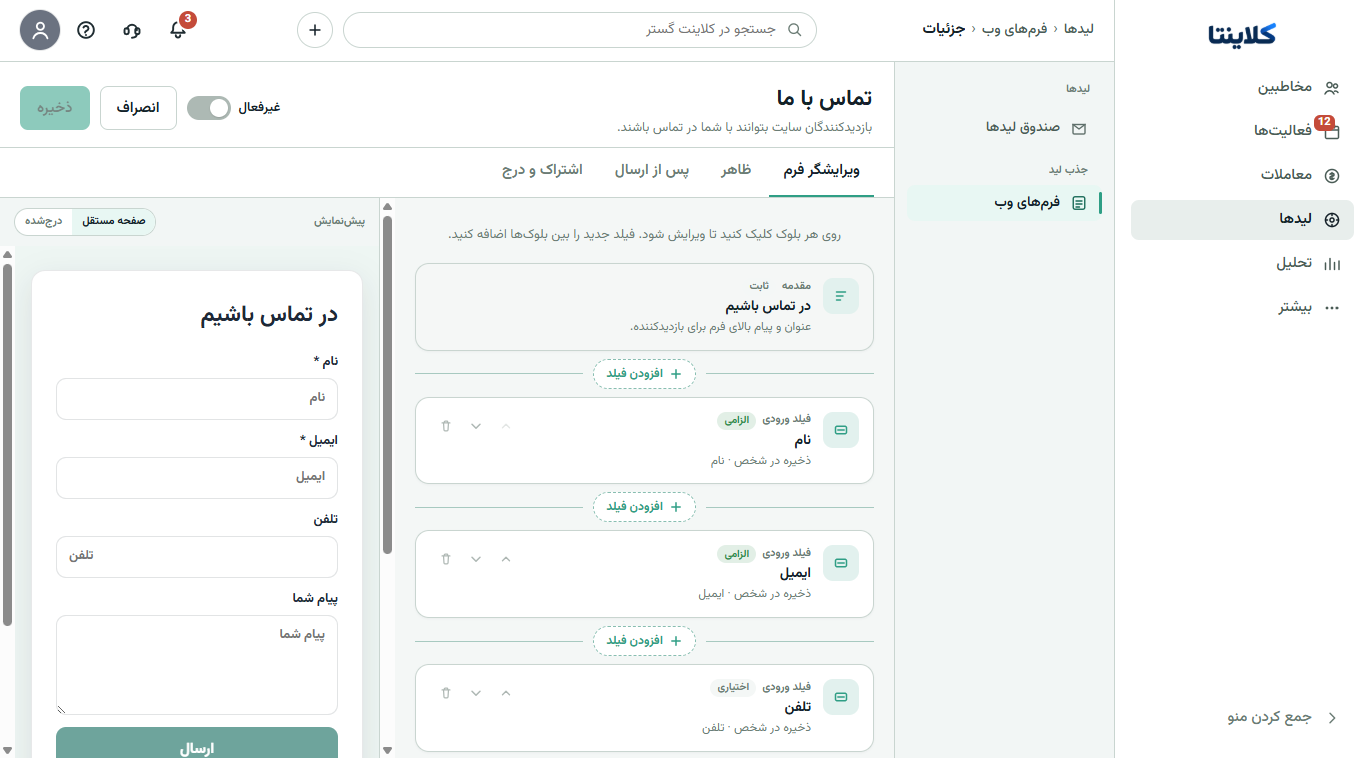Open بیشتر in the sidebar
Image resolution: width=1370 pixels, height=758 pixels.
pyautogui.click(x=1242, y=308)
